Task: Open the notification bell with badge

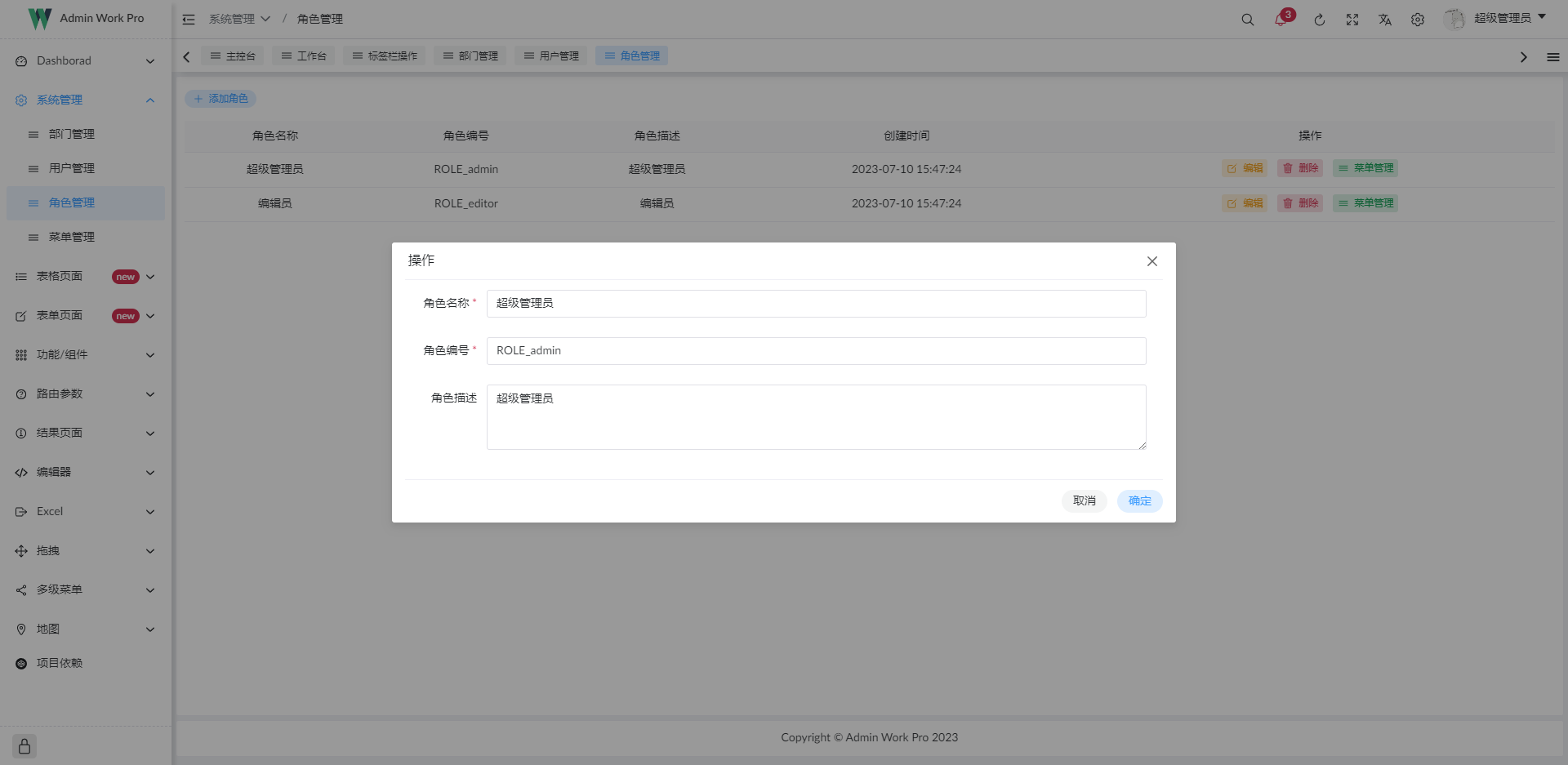Action: pyautogui.click(x=1280, y=19)
